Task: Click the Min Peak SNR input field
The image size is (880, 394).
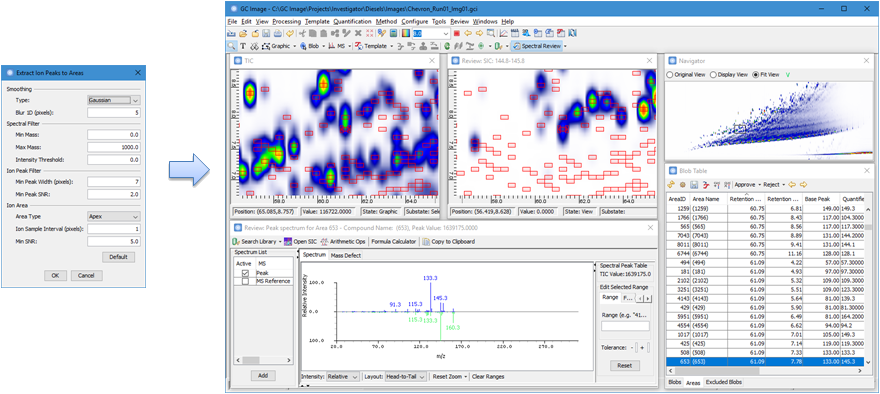Action: tap(114, 194)
